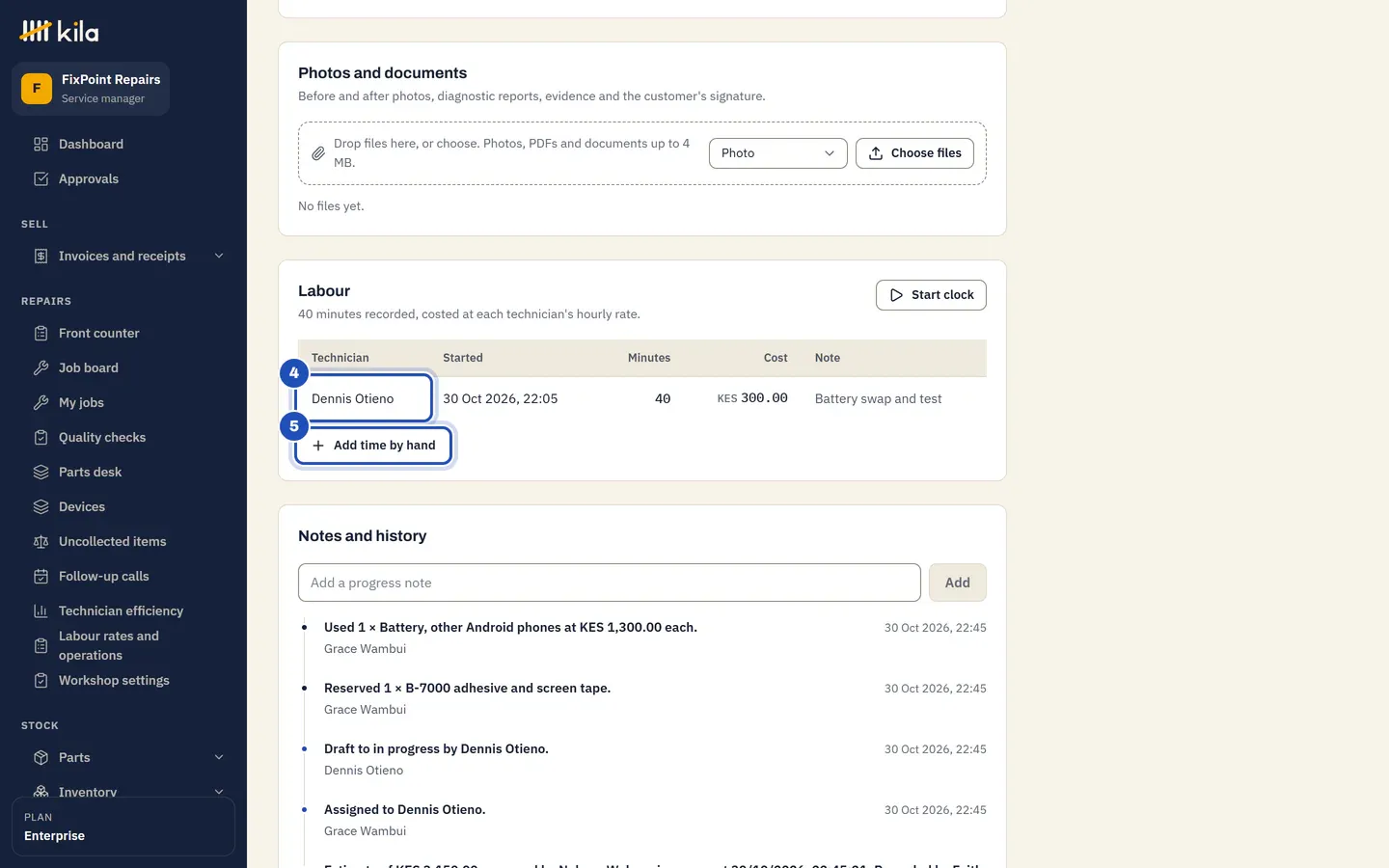Click Workshop settings icon

[41, 680]
